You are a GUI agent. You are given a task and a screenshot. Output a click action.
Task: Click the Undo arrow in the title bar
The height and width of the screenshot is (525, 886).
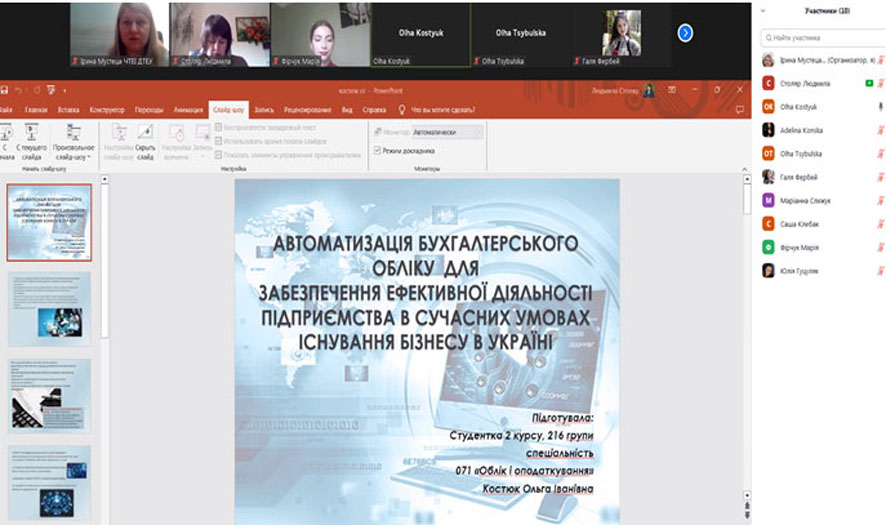(19, 90)
